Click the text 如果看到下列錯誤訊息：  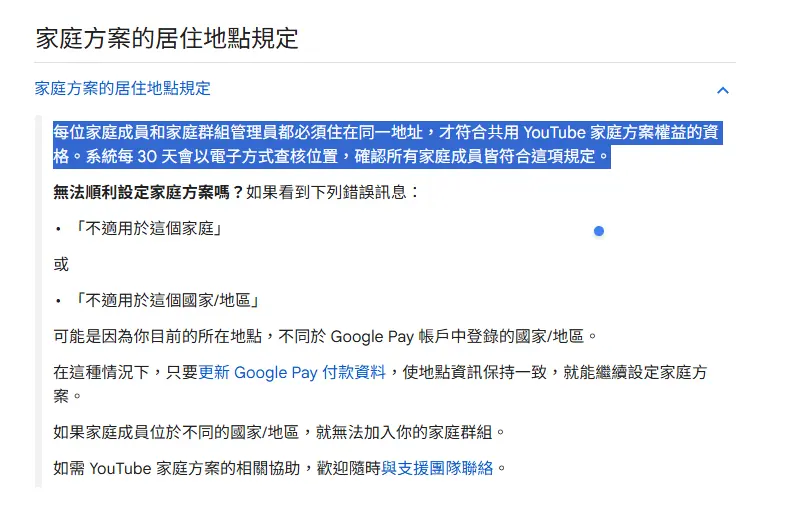tap(333, 192)
